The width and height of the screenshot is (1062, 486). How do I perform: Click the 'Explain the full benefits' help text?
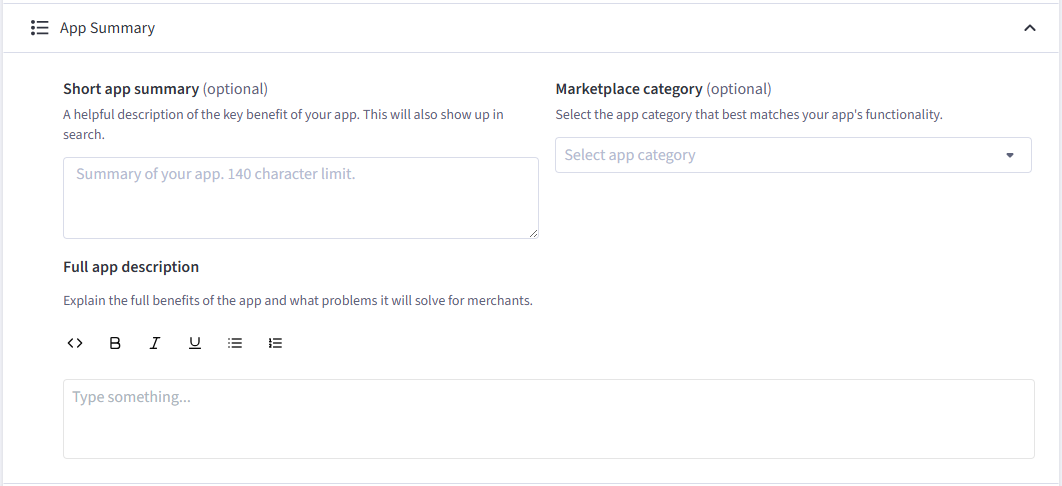298,301
